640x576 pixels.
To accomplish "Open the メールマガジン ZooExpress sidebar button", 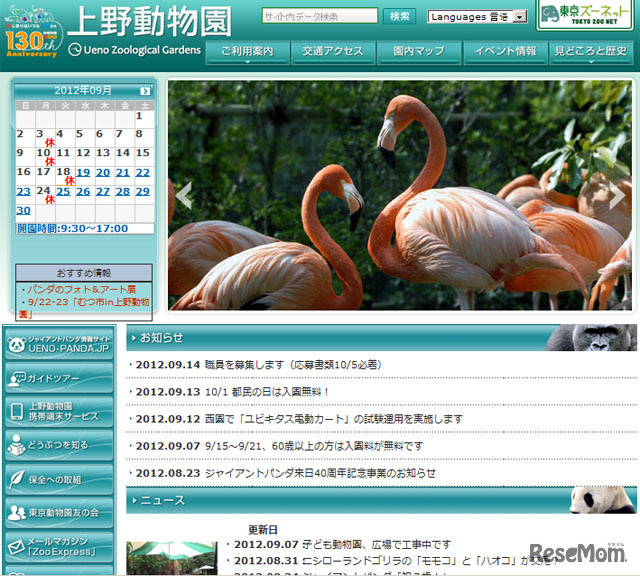I will (x=59, y=547).
